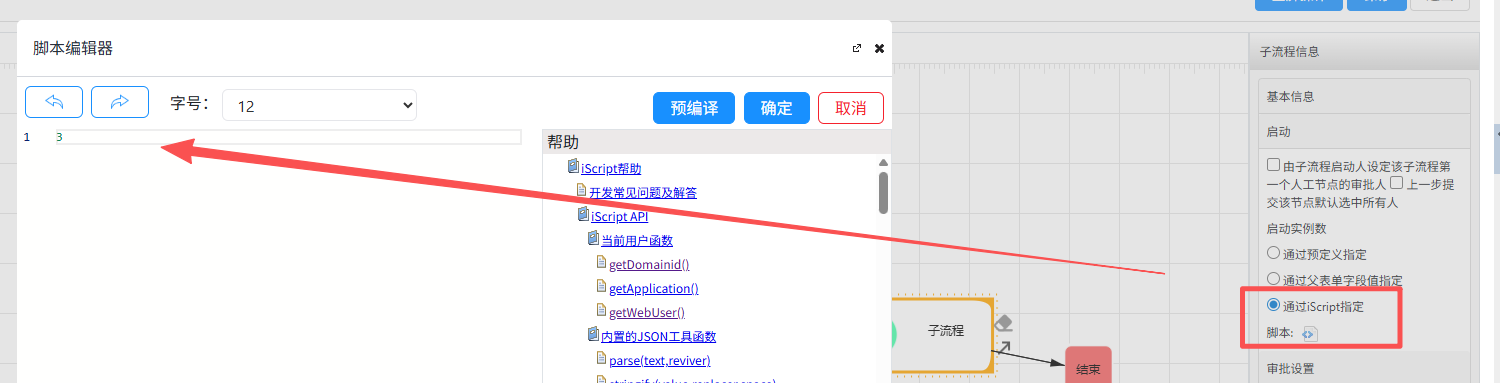
Task: Open the font size dropdown showing 12
Action: point(319,105)
